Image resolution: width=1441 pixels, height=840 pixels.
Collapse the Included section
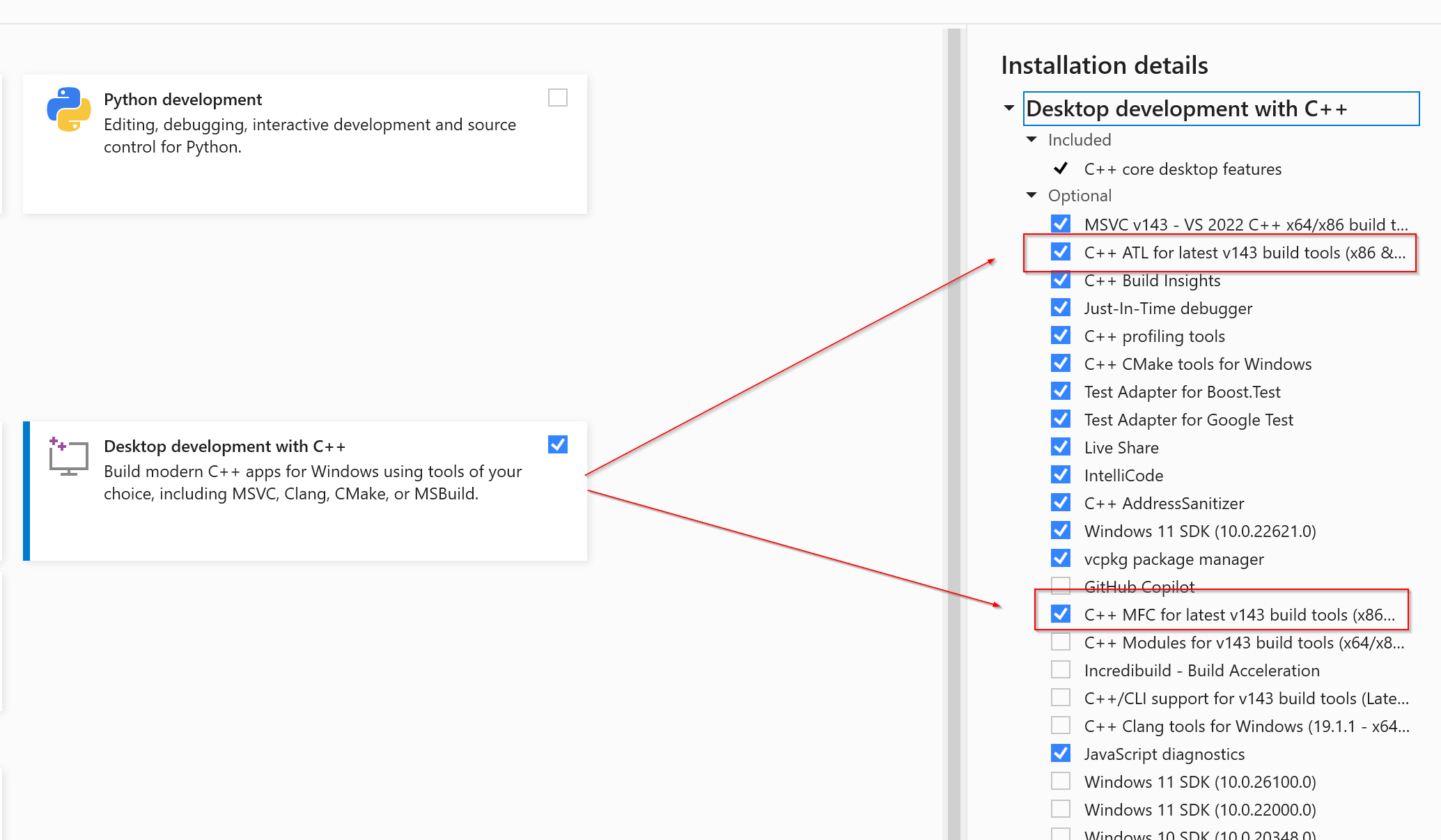tap(1031, 140)
